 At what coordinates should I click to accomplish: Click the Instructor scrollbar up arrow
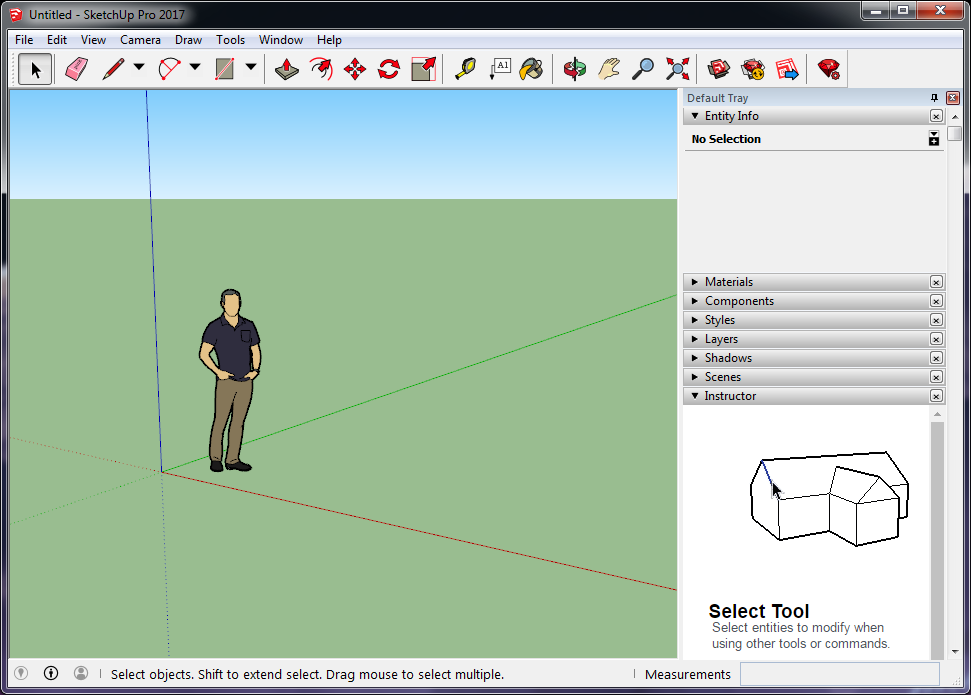(x=938, y=414)
